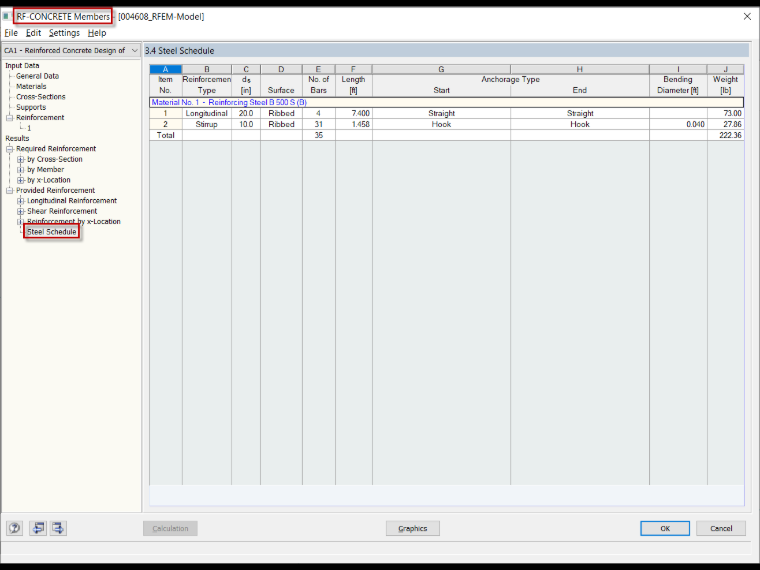Select General Data in the tree
Screen dimensions: 760x570
coord(37,76)
